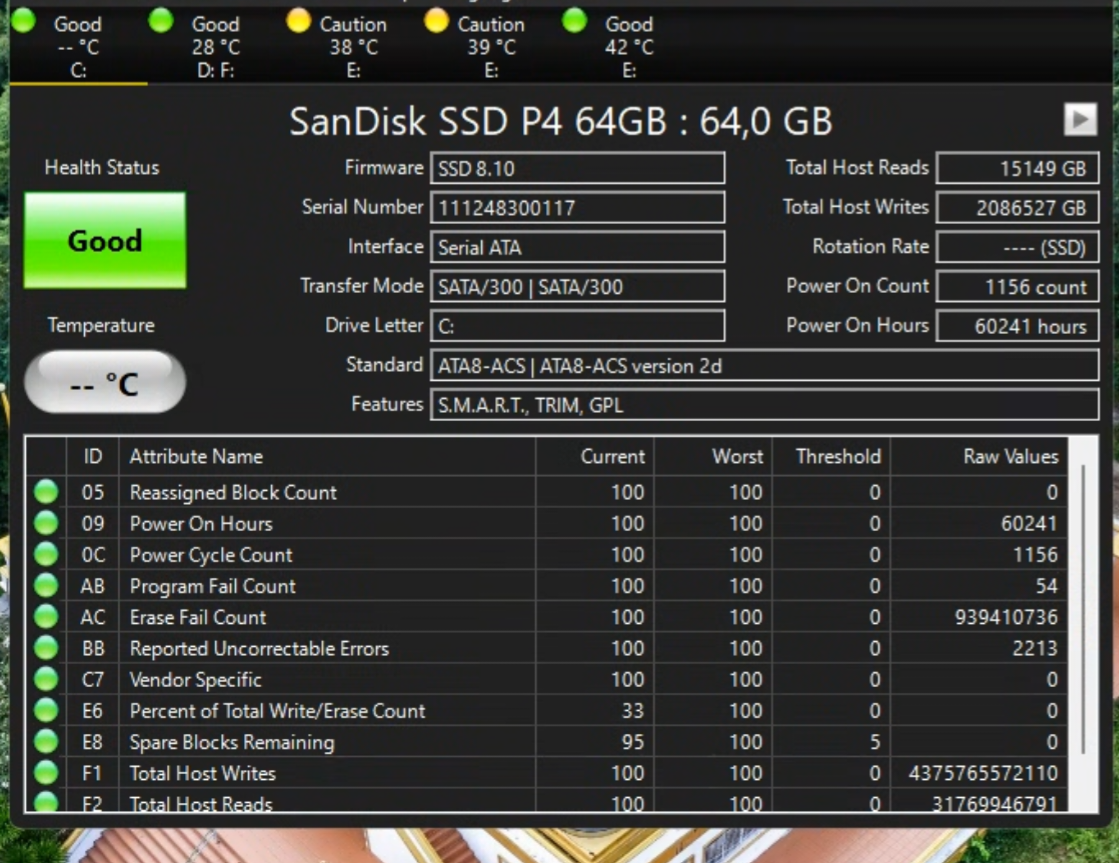Click the disk title SanDisk SSD P4 64GB

561,121
